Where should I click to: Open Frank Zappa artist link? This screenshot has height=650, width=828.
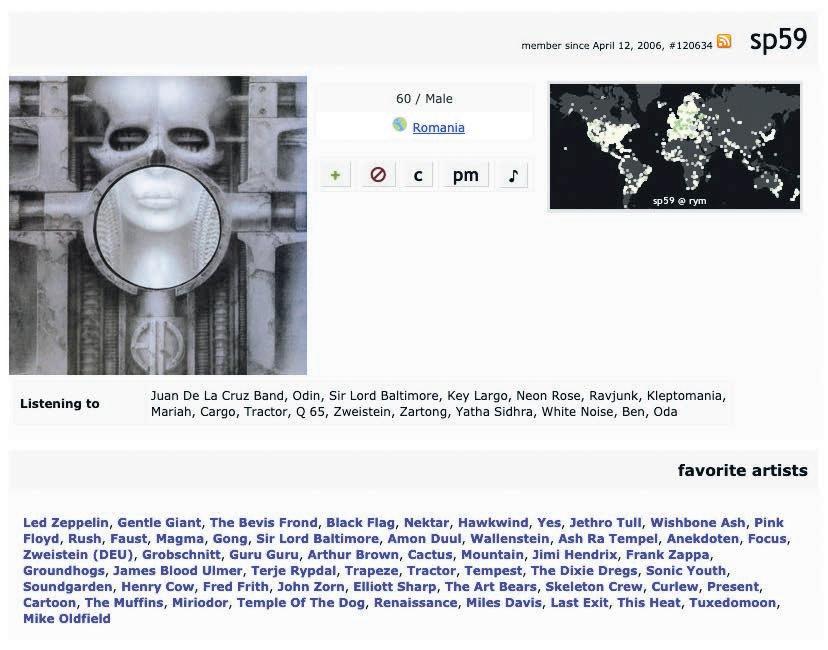(667, 555)
